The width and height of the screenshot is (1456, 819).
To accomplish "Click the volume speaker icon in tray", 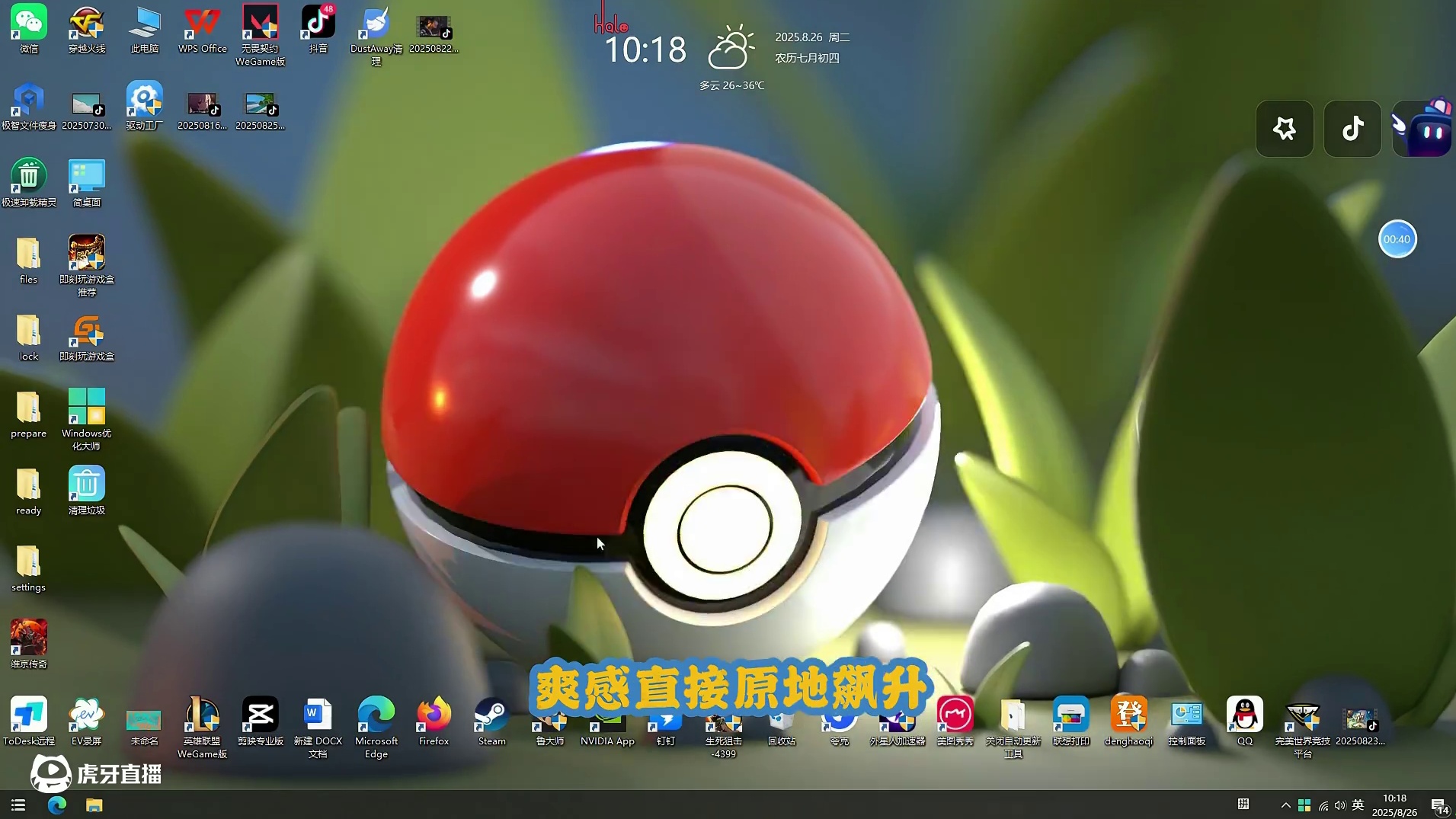I will (x=1340, y=805).
